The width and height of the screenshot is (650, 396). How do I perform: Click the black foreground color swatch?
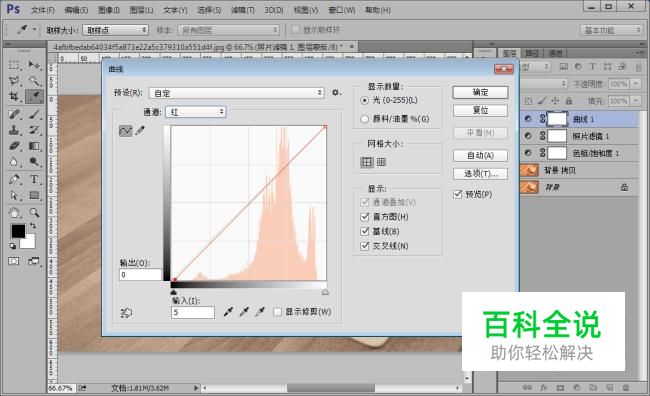[18, 231]
